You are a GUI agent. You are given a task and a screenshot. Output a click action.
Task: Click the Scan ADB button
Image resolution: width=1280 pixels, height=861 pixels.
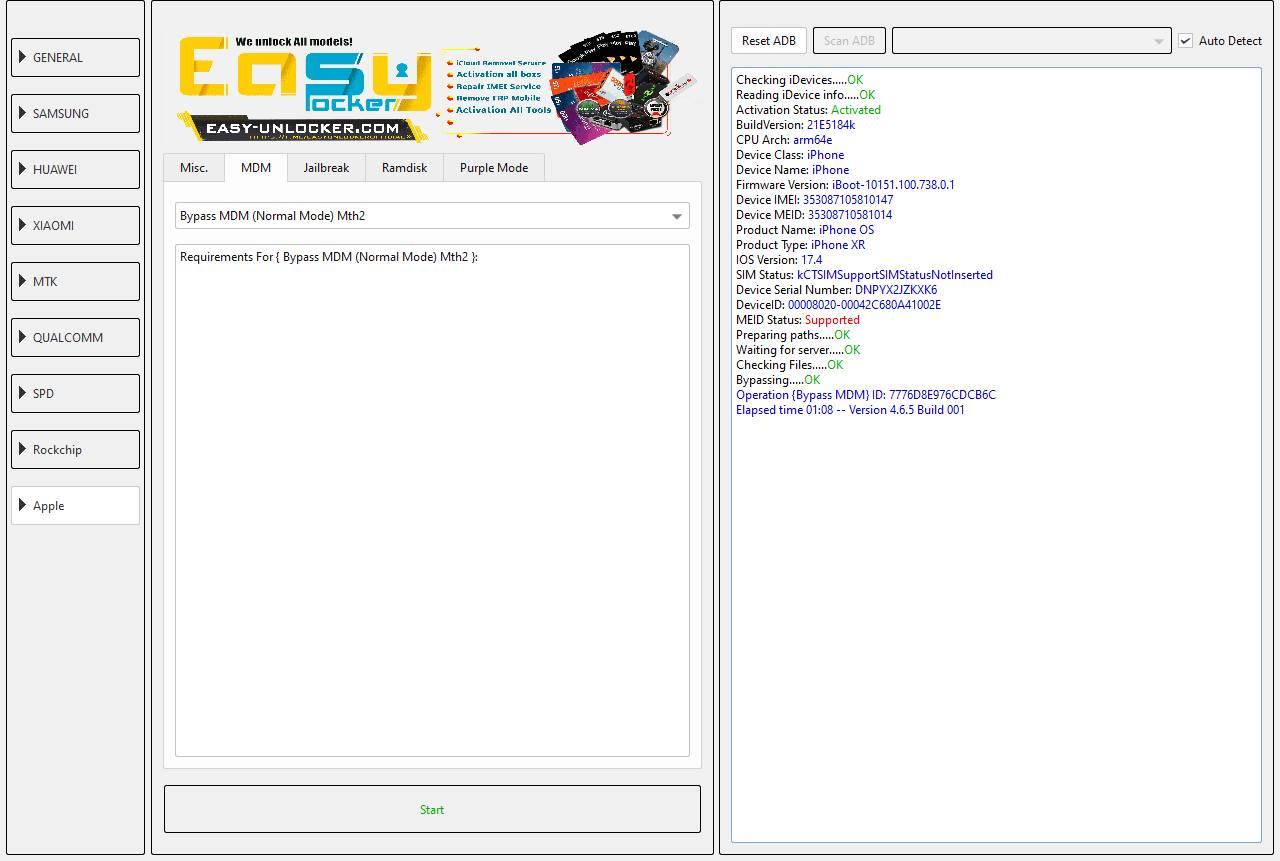[849, 40]
